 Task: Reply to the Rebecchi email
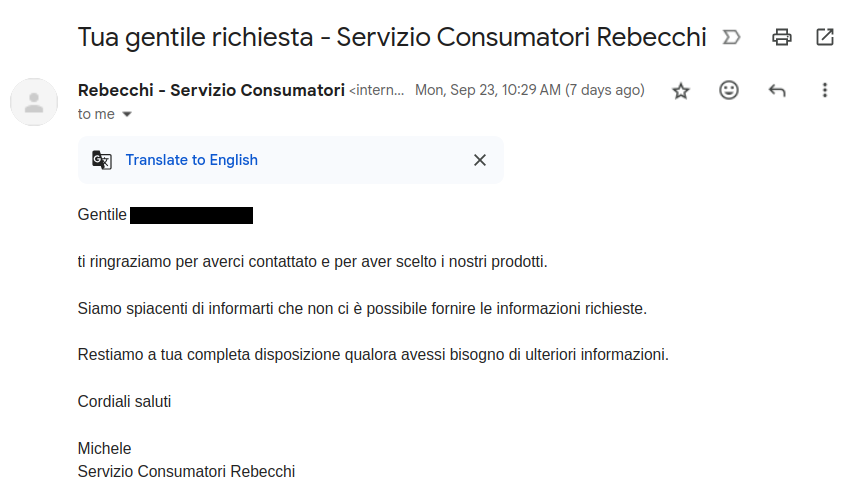pos(777,91)
